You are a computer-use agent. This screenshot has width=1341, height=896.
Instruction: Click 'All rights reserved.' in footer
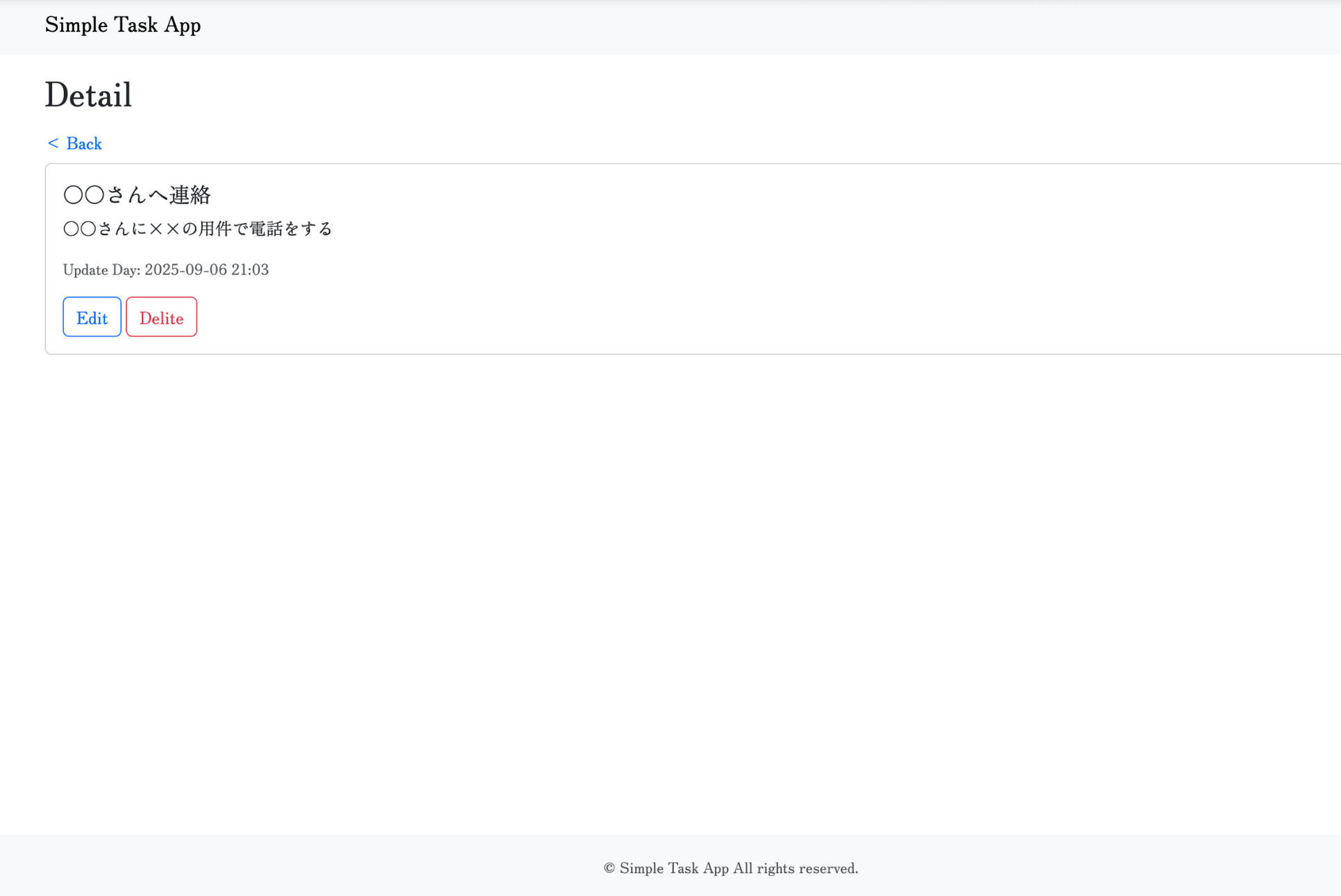(x=796, y=868)
